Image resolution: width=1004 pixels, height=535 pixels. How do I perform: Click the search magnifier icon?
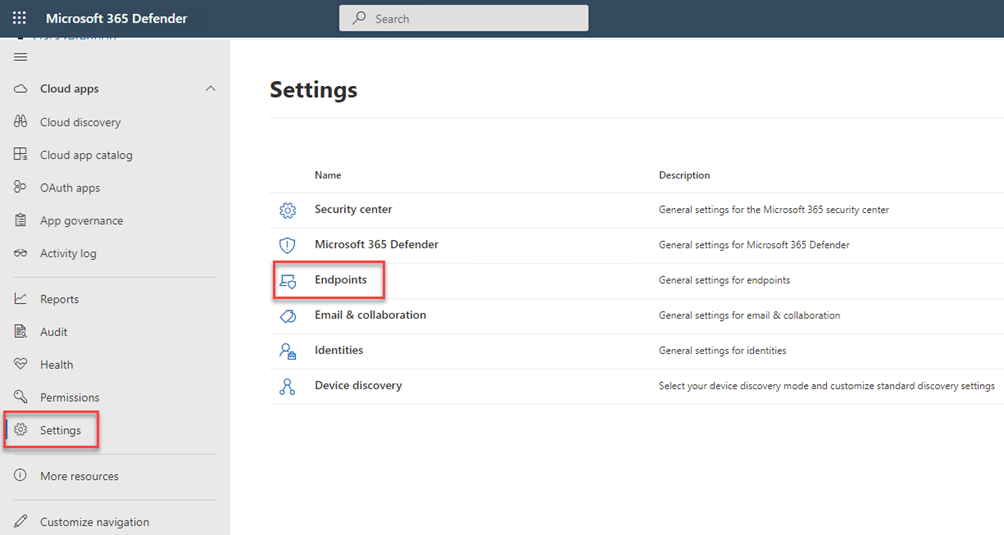pos(359,18)
